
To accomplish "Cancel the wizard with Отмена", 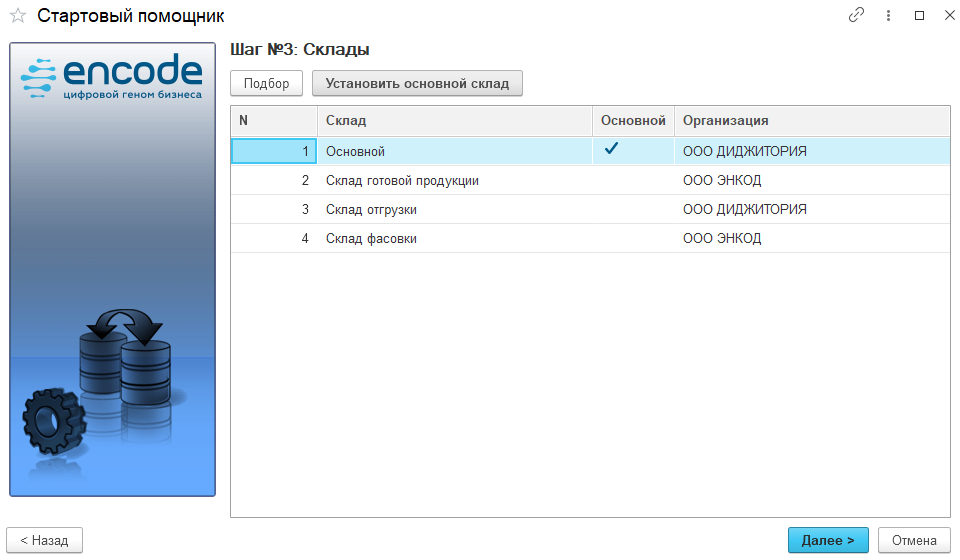I will (913, 540).
